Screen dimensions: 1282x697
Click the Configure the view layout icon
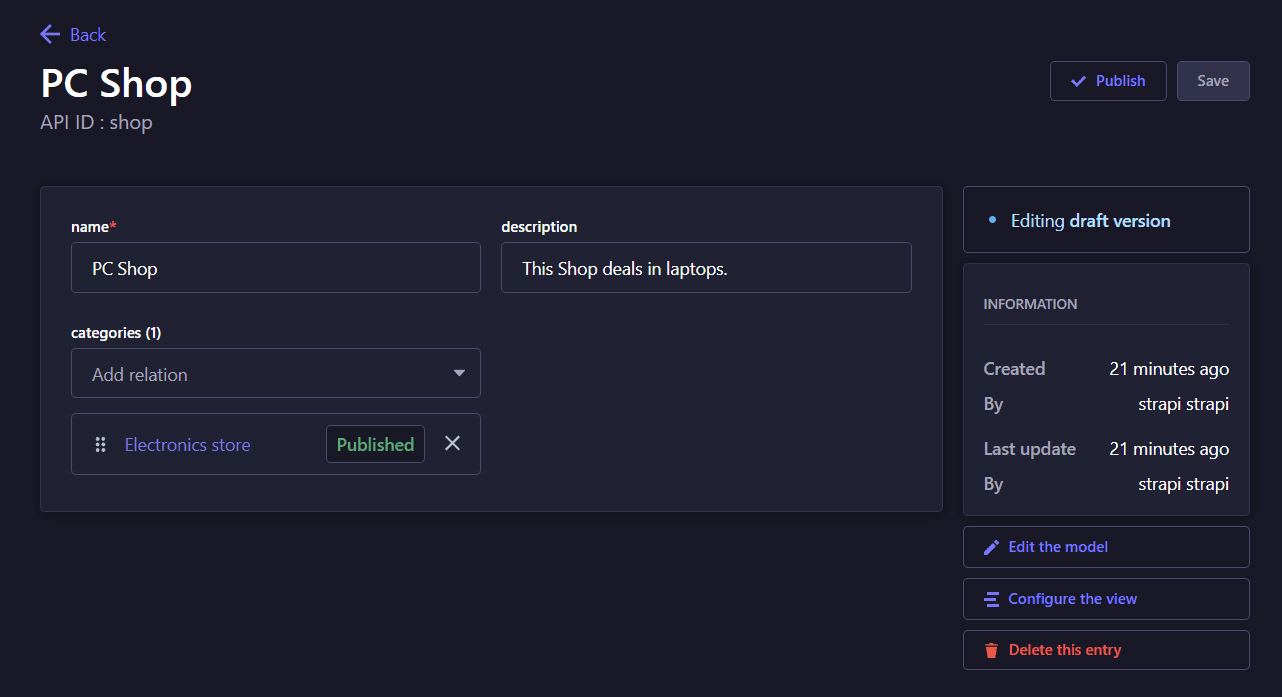click(x=991, y=599)
